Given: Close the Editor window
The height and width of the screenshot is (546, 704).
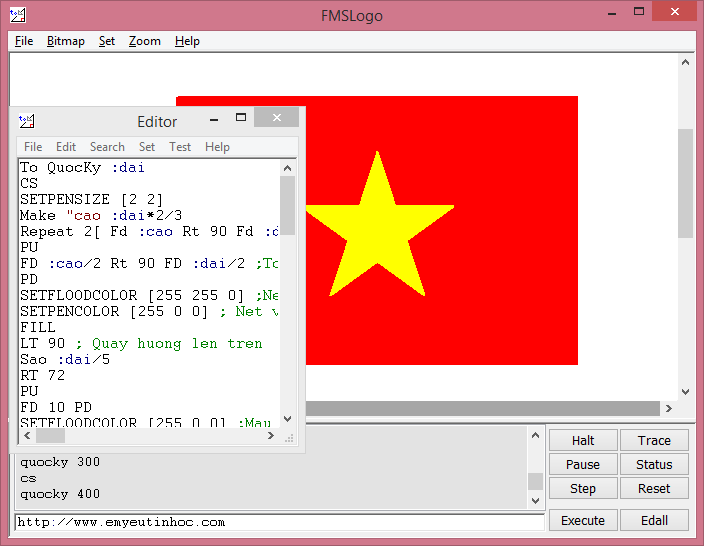Looking at the screenshot, I should pos(277,117).
